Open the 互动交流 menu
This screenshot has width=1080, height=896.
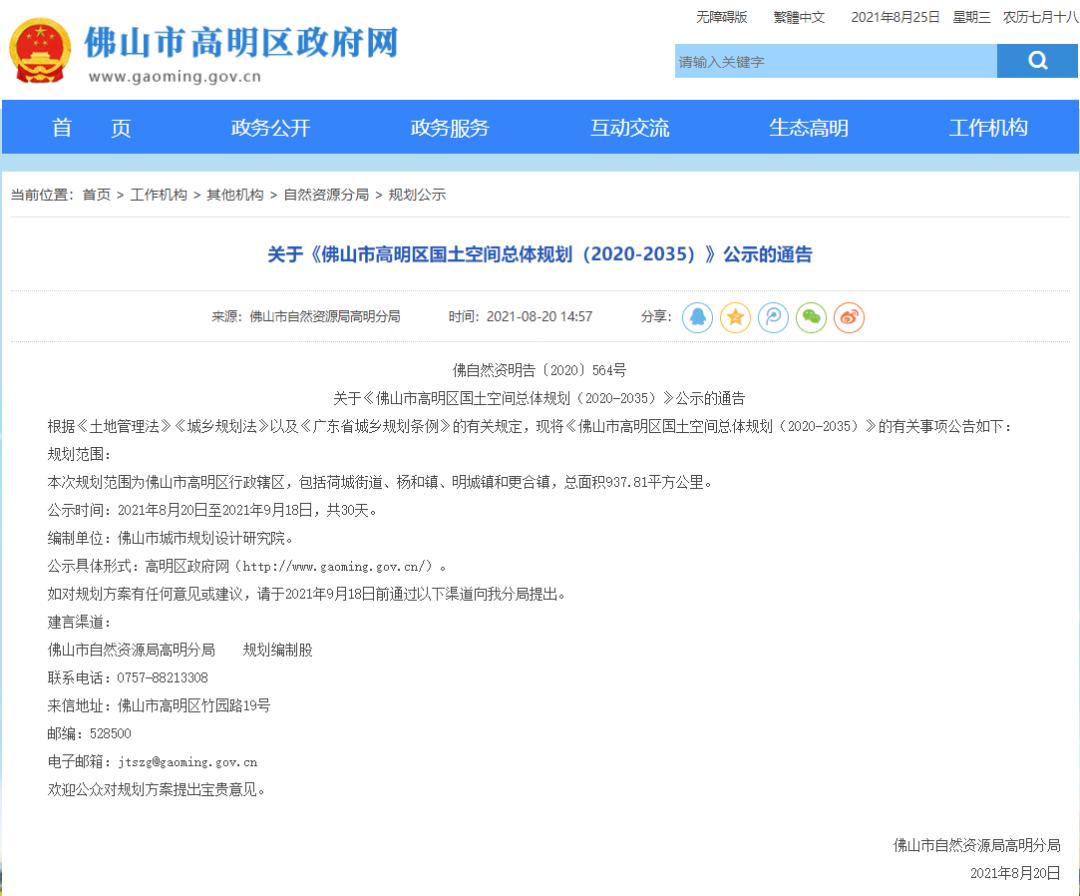point(630,127)
